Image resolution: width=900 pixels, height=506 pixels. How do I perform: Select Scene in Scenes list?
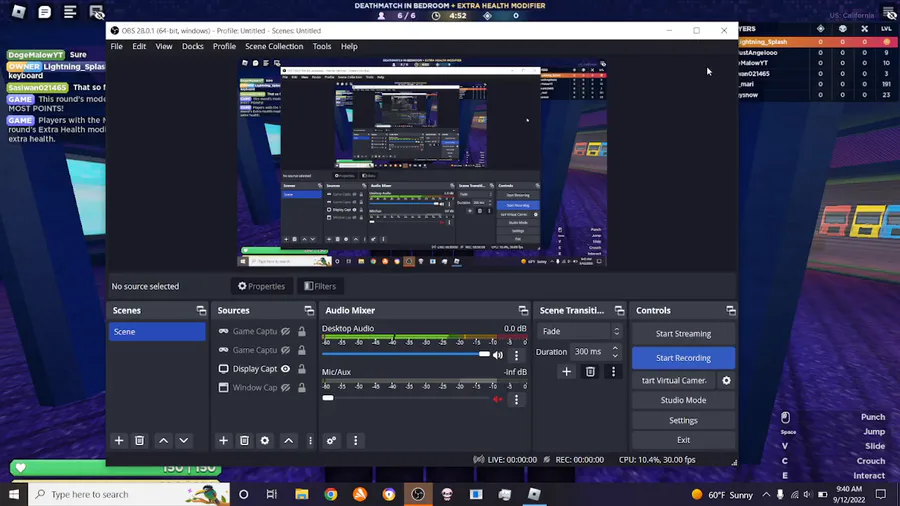157,332
